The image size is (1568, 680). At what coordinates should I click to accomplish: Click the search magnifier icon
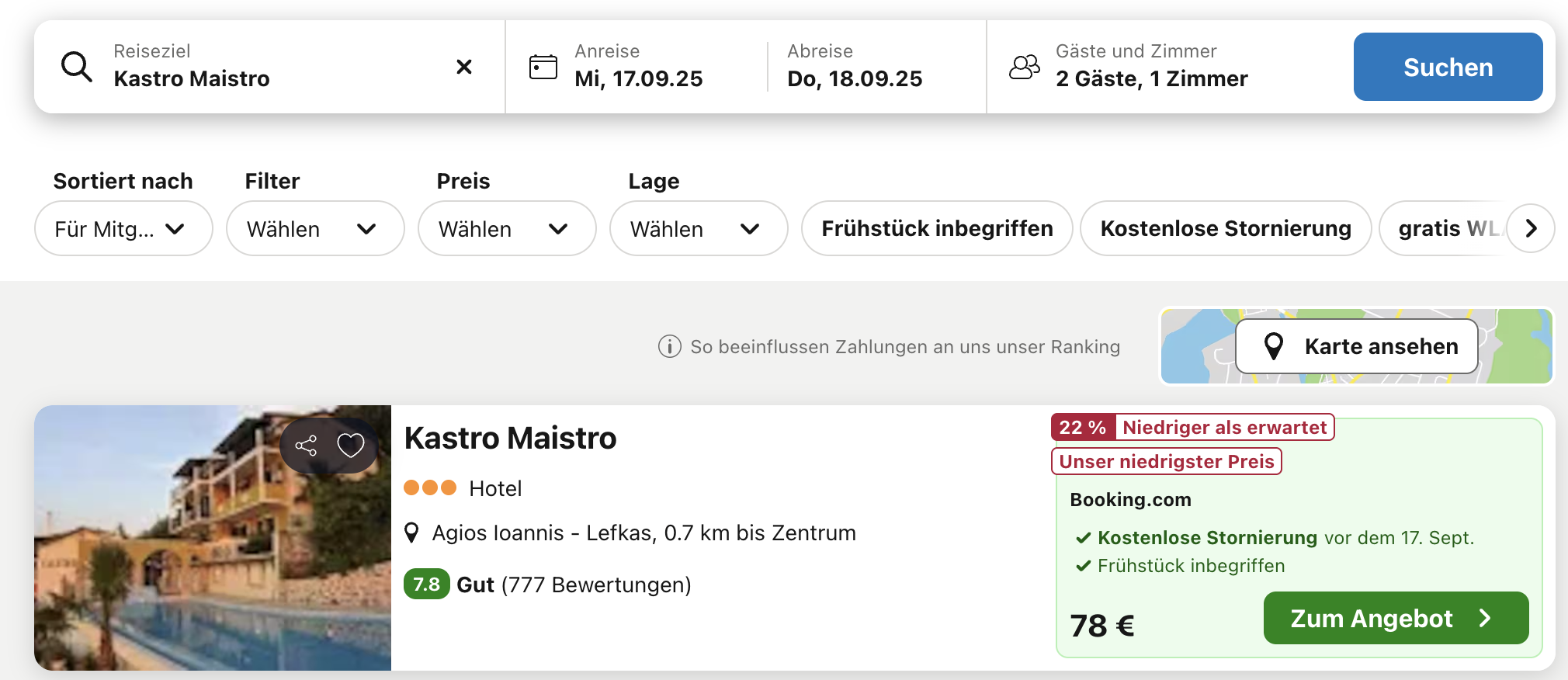pos(77,68)
